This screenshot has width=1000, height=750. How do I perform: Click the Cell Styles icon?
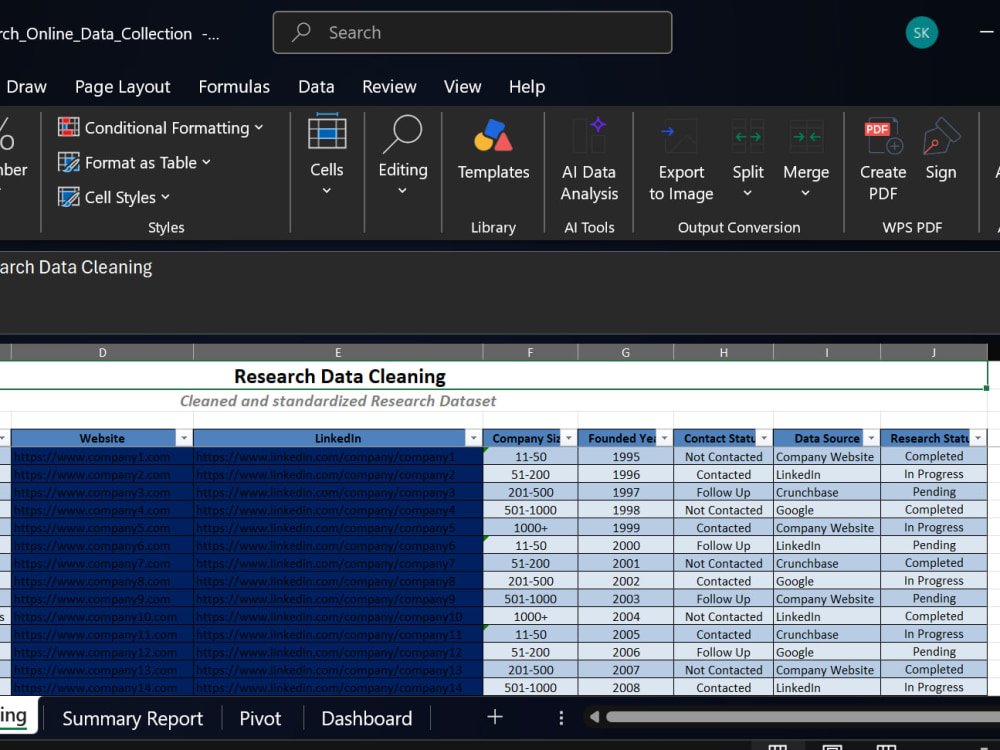point(68,197)
